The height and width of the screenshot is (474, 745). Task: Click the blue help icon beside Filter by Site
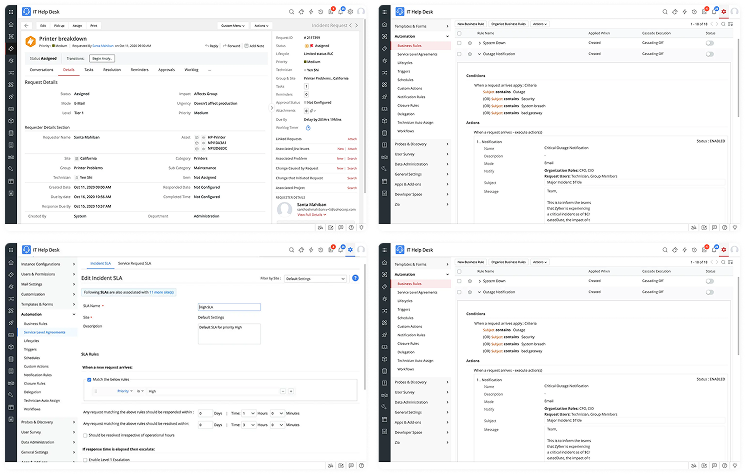point(357,276)
